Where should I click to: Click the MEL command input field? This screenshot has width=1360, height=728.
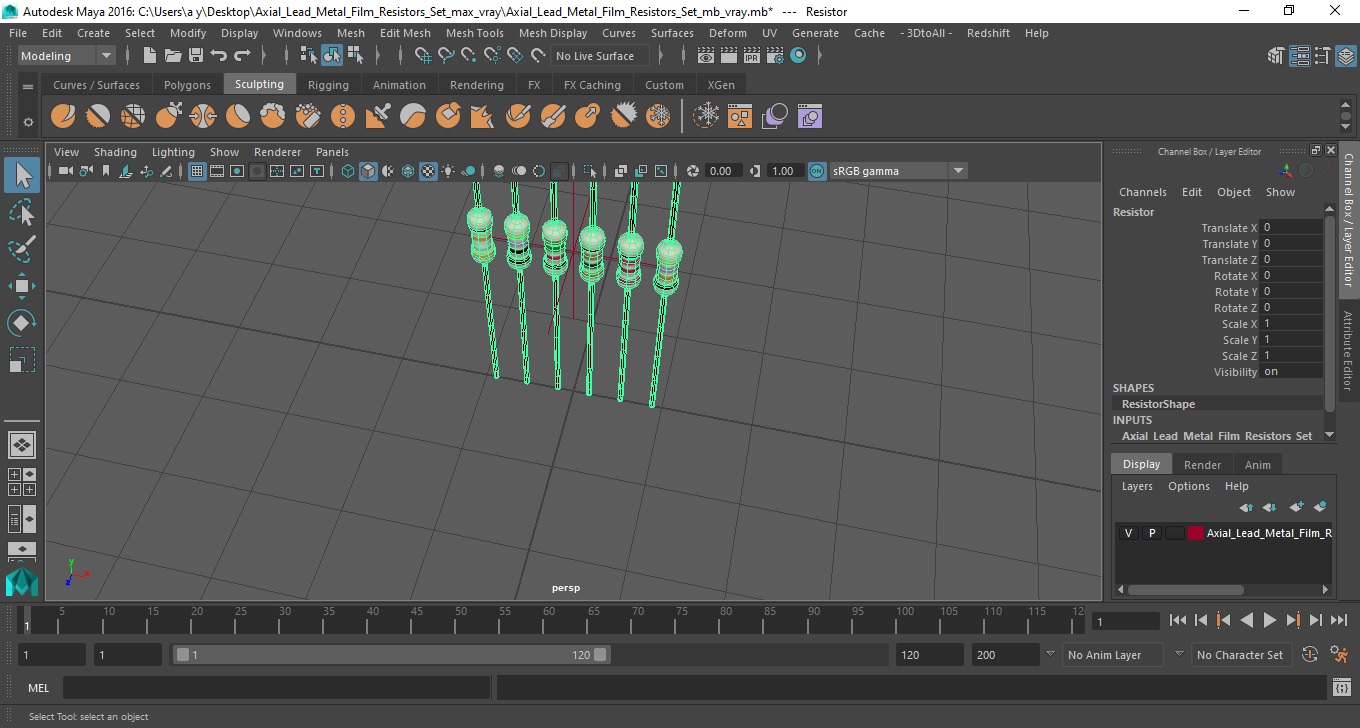point(276,688)
